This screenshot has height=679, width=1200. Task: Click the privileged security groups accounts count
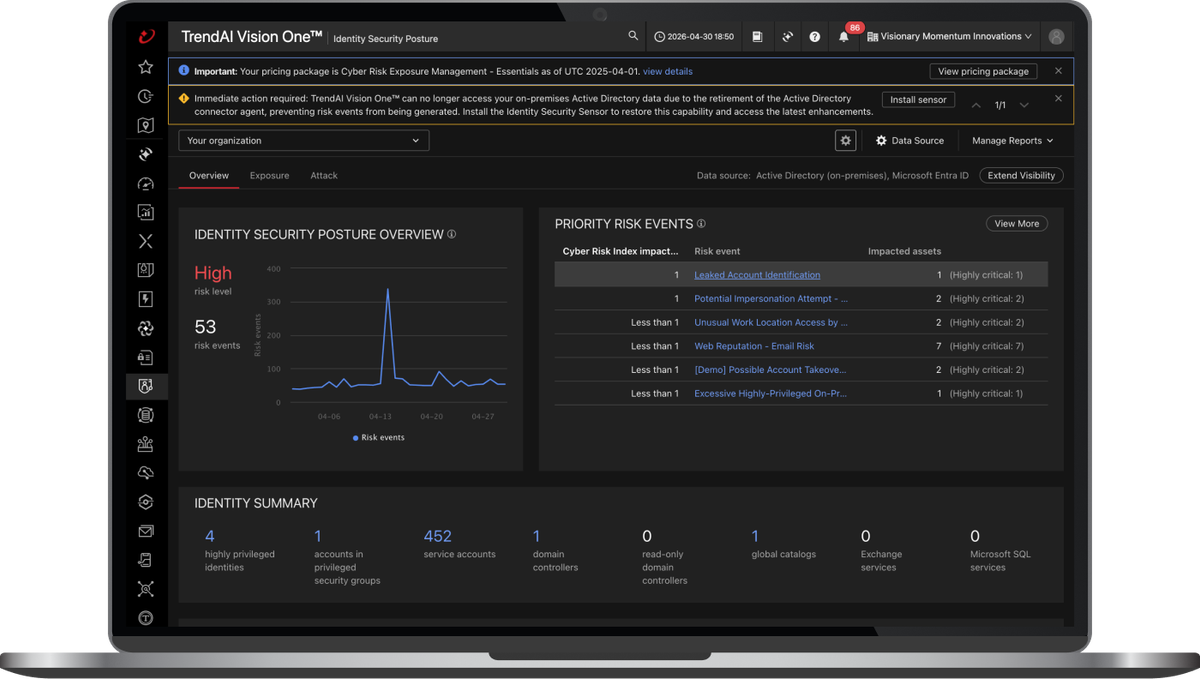(x=318, y=536)
